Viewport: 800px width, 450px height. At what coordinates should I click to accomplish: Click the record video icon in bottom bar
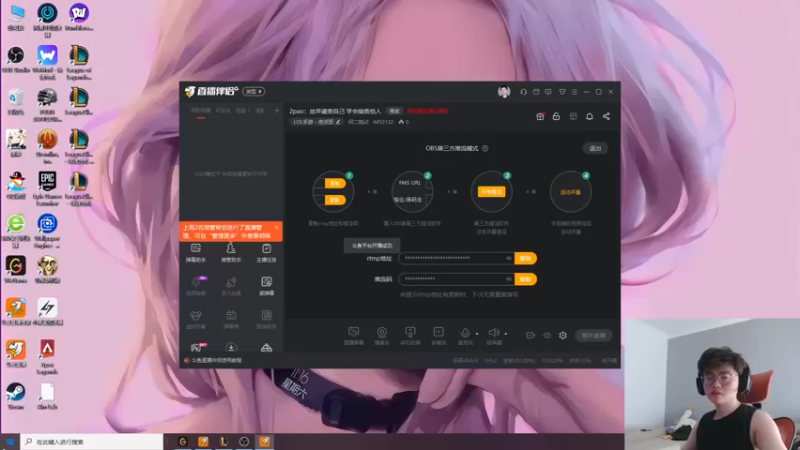[531, 336]
